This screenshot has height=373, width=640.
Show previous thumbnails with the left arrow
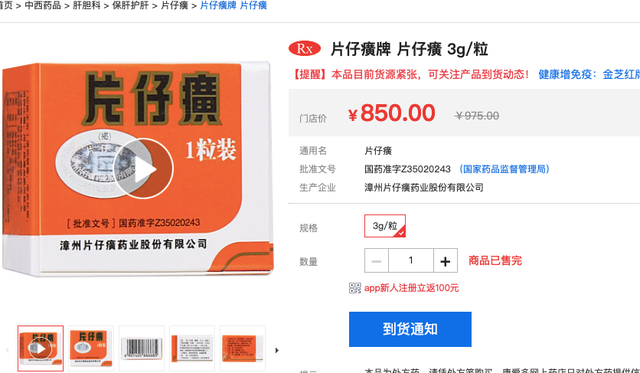pos(7,350)
